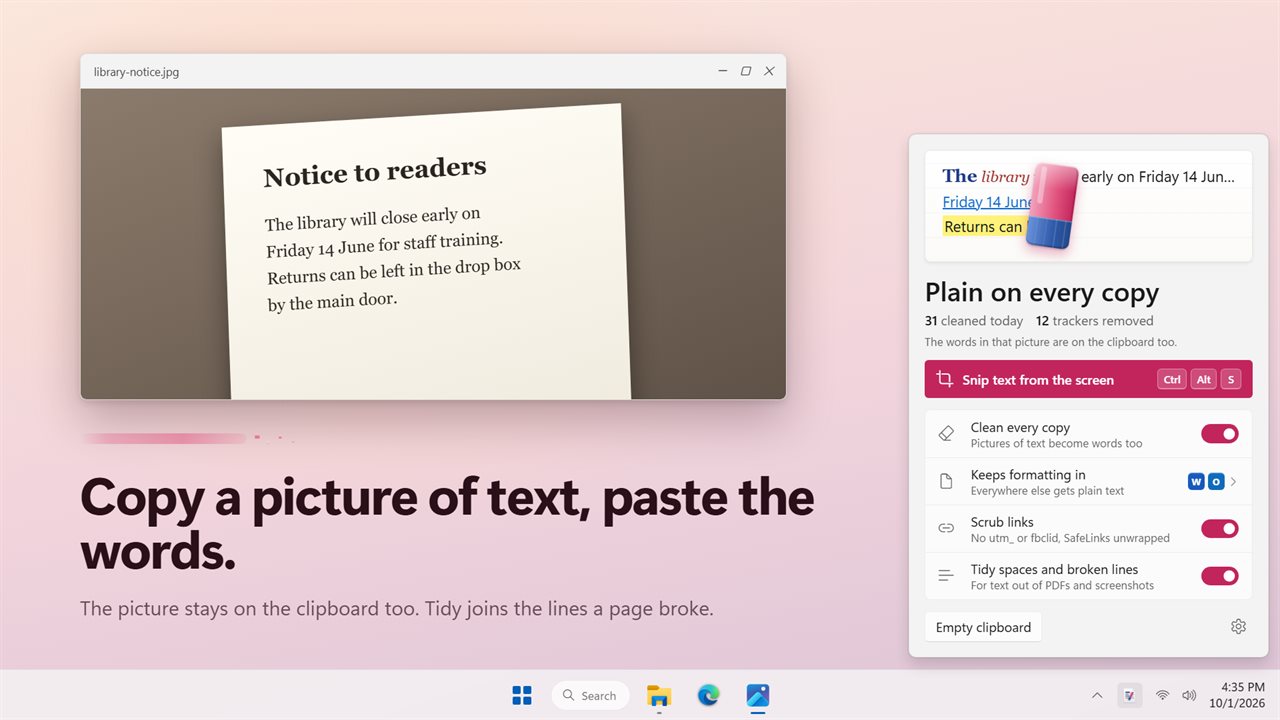Show hidden tray icons with the chevron
The image size is (1280, 720).
[1097, 695]
